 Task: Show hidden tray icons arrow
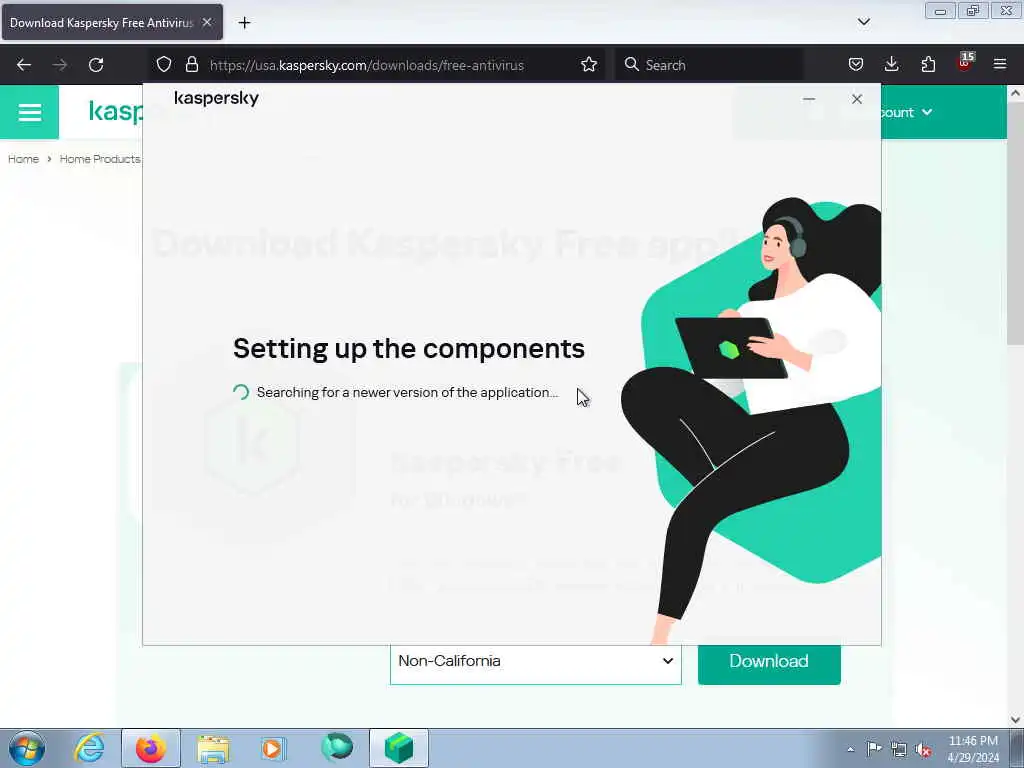click(x=850, y=749)
